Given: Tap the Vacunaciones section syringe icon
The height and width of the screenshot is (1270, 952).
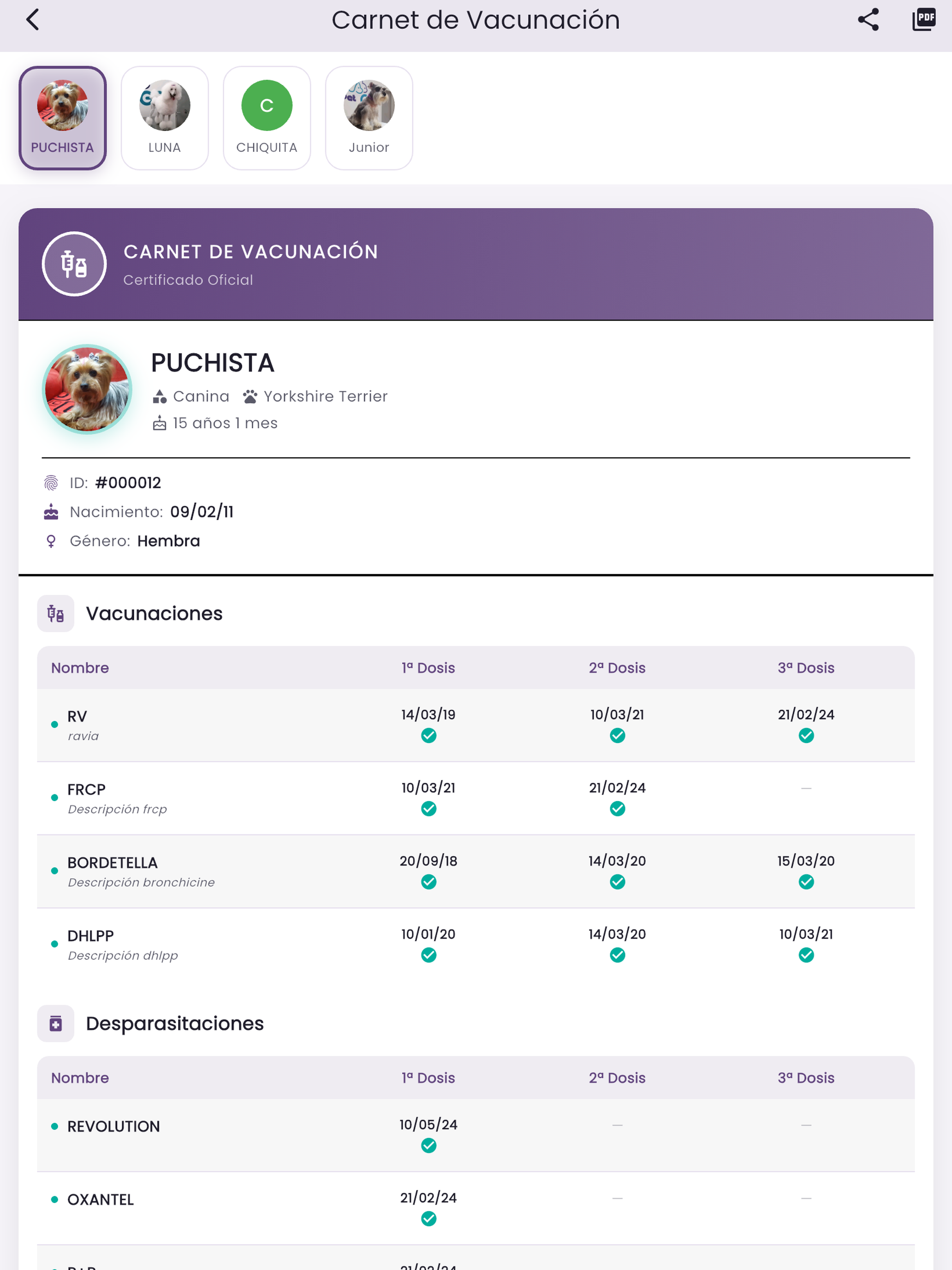Looking at the screenshot, I should (x=56, y=613).
